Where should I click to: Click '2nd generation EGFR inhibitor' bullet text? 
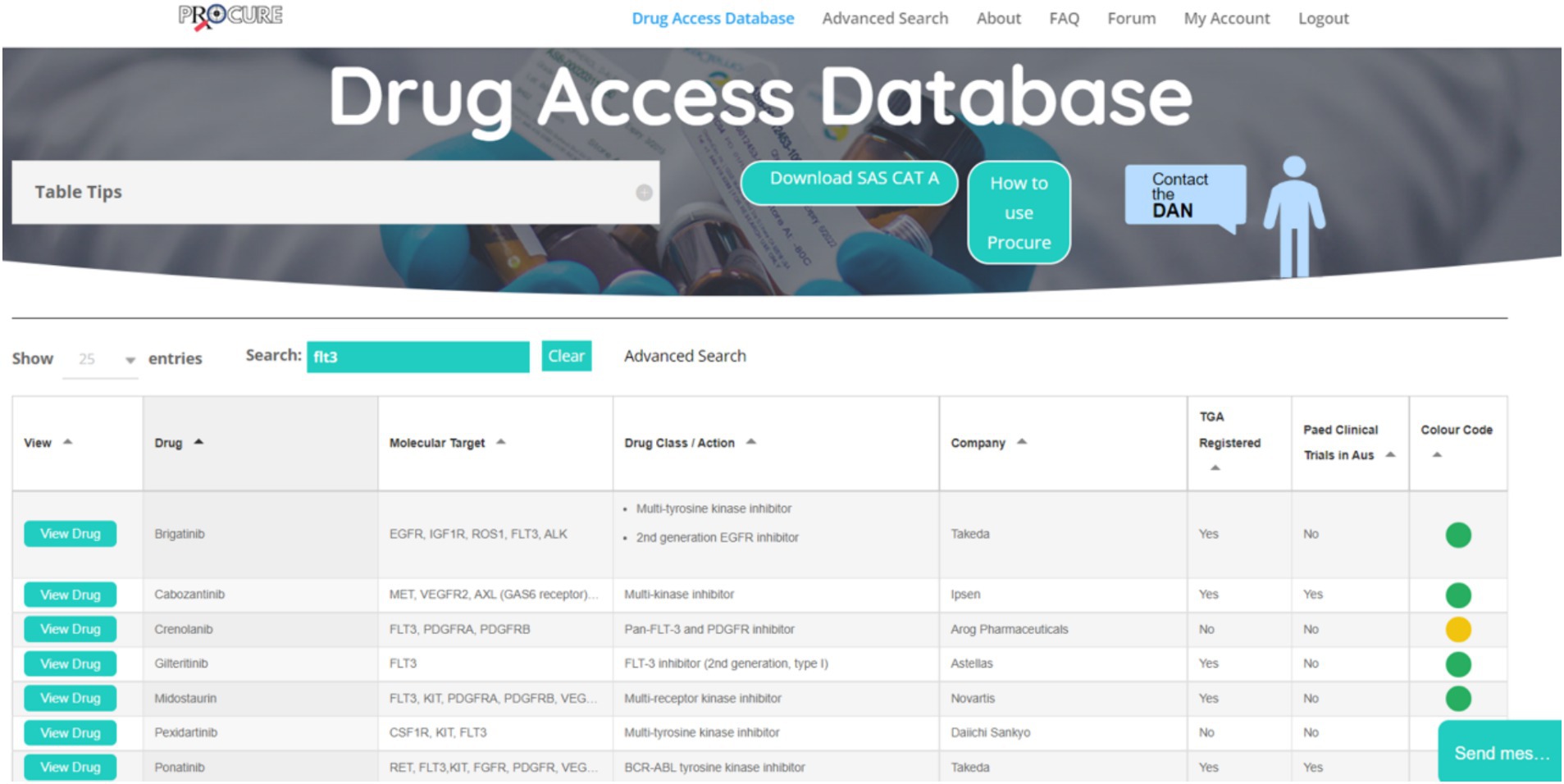pyautogui.click(x=718, y=537)
